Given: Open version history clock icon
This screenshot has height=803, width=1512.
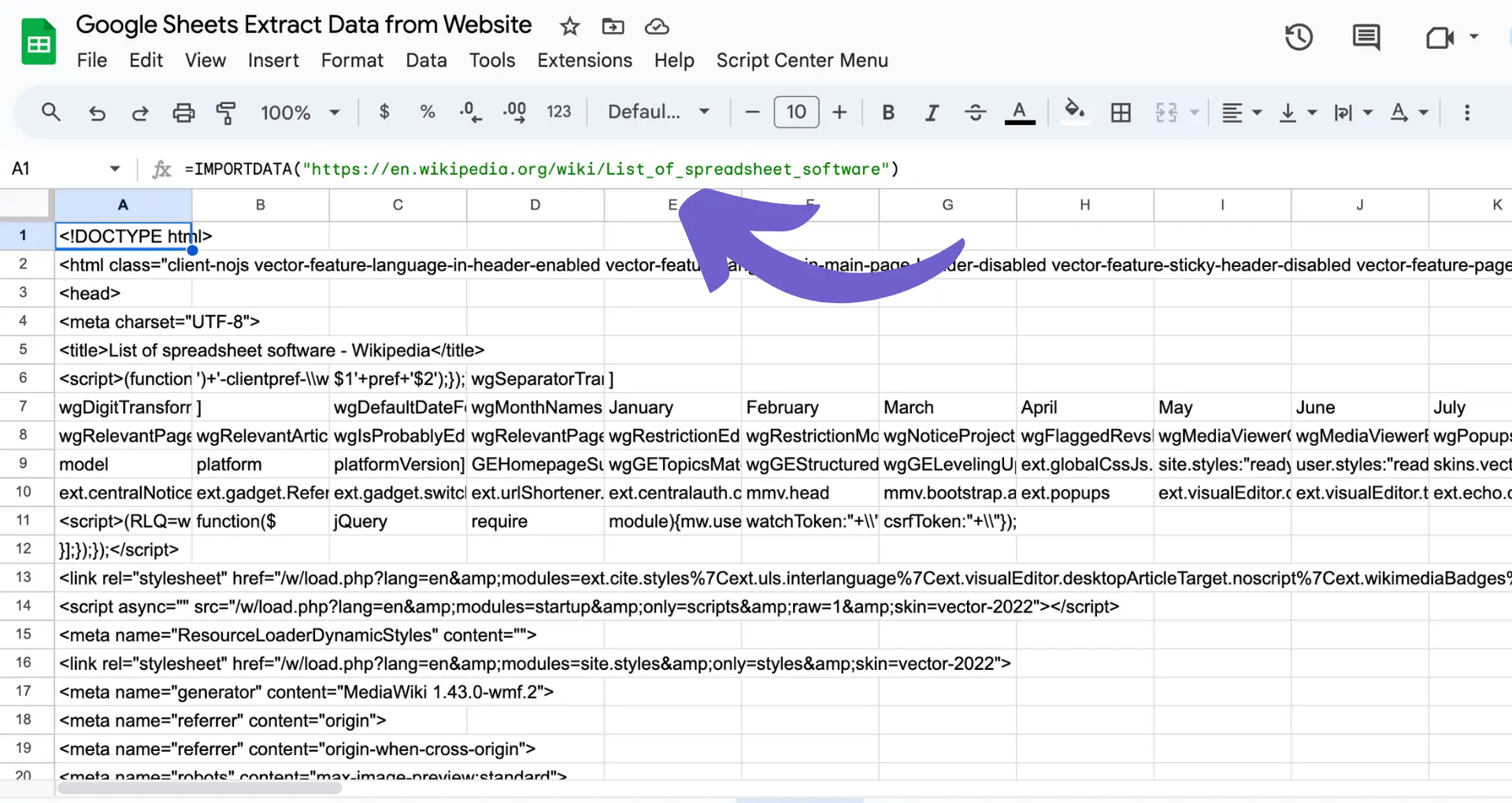Looking at the screenshot, I should pos(1299,37).
